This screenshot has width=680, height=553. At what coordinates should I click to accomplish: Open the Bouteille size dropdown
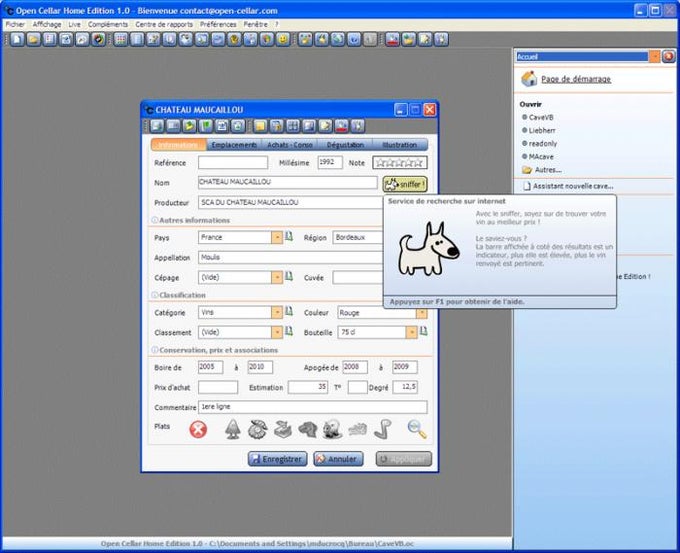[x=411, y=333]
